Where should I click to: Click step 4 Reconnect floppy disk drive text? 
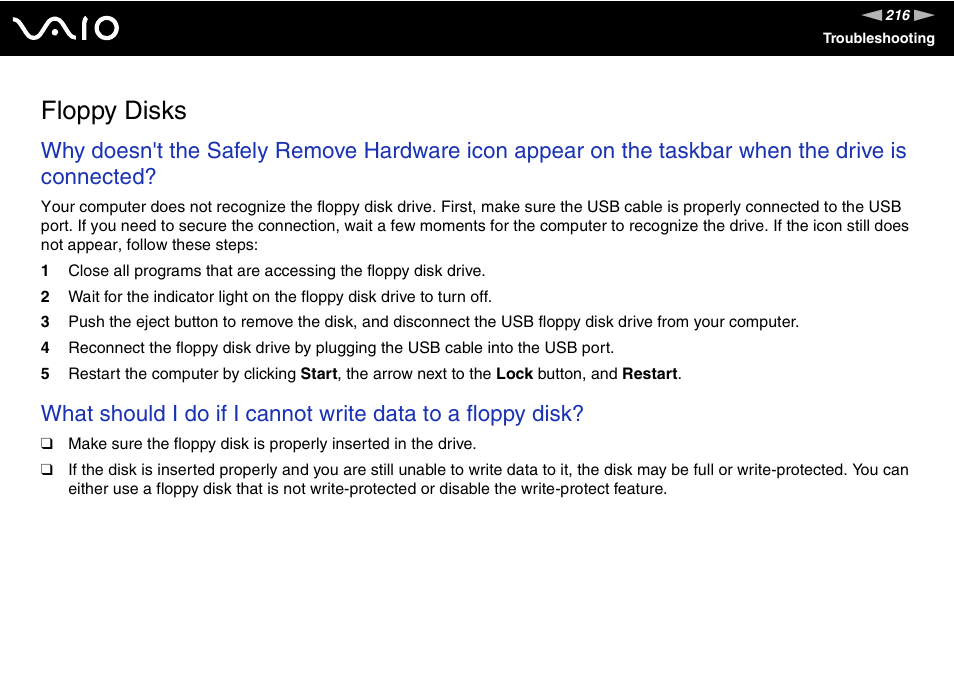pyautogui.click(x=341, y=348)
